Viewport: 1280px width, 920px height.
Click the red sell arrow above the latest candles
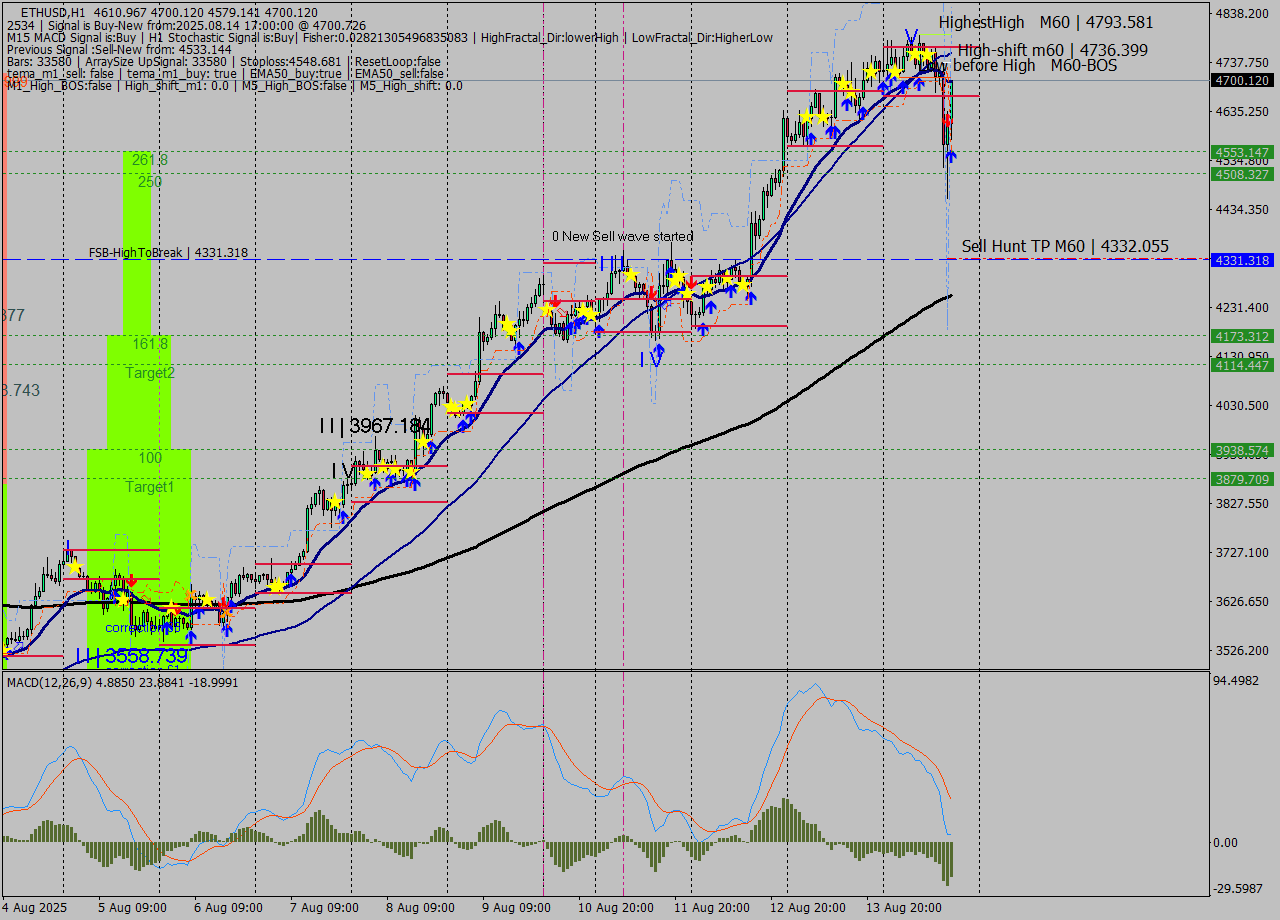[948, 120]
